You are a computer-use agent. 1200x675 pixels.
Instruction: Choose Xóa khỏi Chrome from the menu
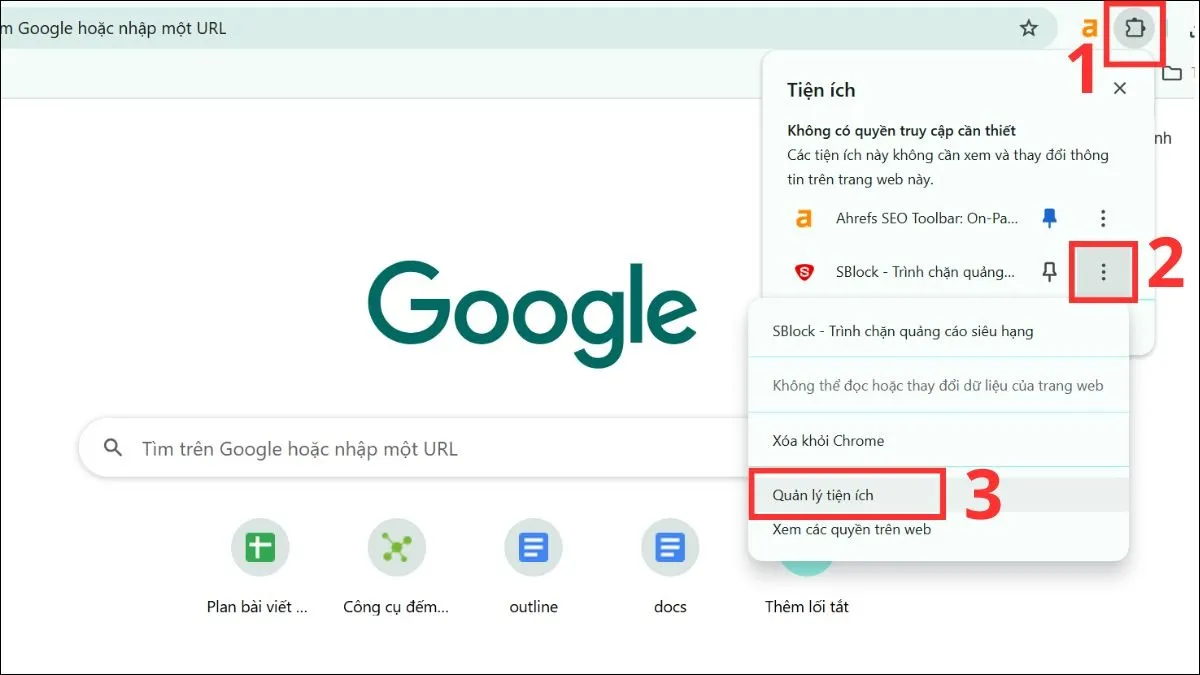coord(828,440)
